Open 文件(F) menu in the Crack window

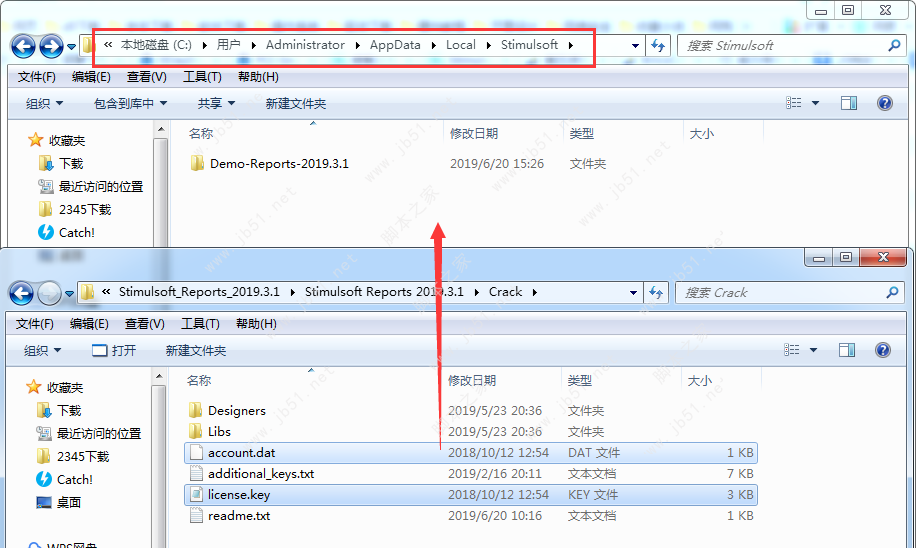[34, 324]
